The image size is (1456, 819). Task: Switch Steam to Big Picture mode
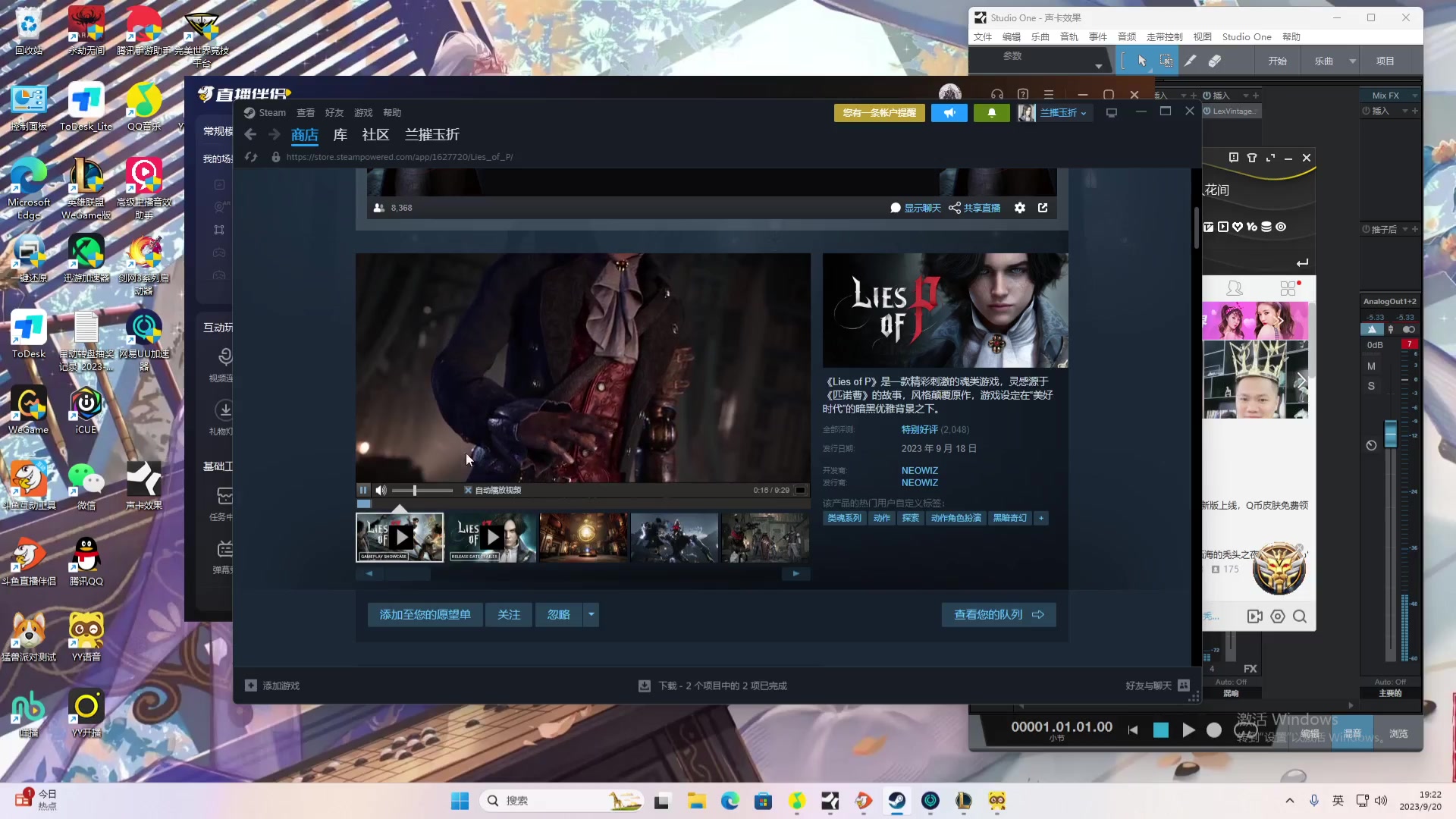(1112, 113)
